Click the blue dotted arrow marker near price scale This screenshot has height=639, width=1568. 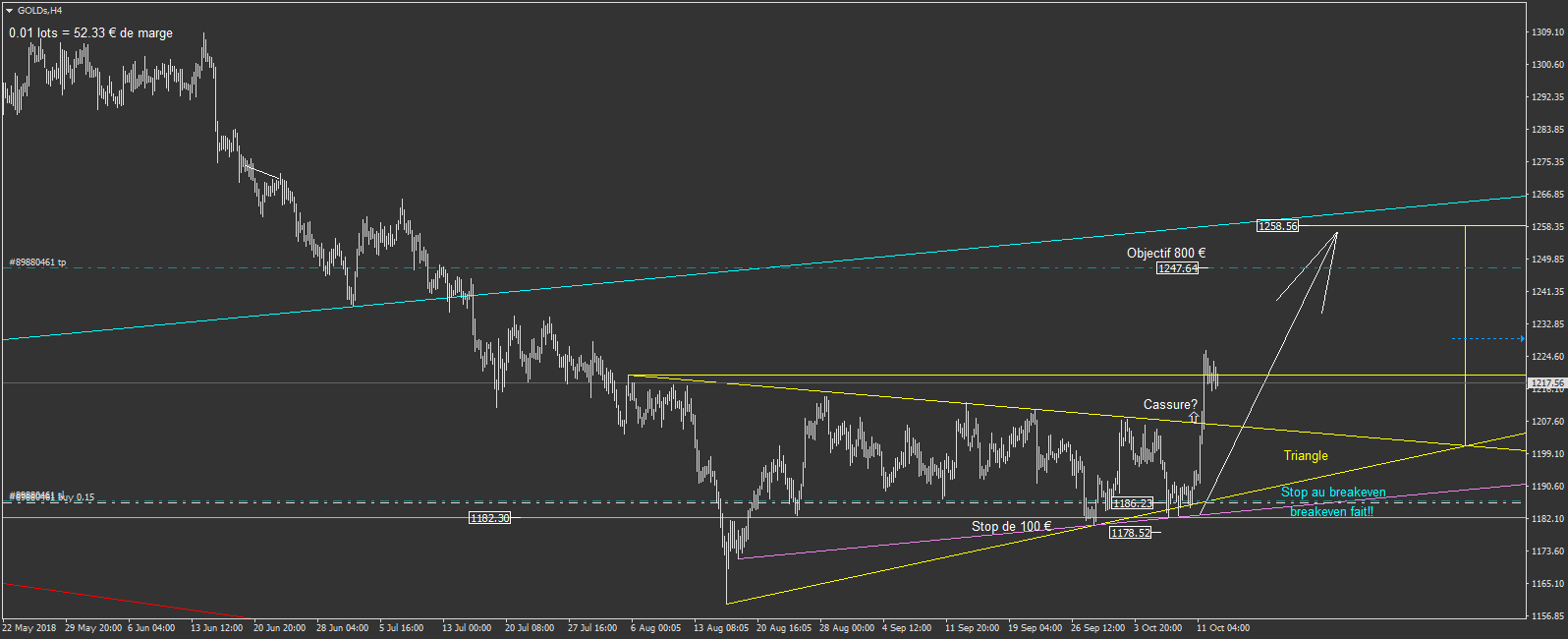click(x=1487, y=339)
